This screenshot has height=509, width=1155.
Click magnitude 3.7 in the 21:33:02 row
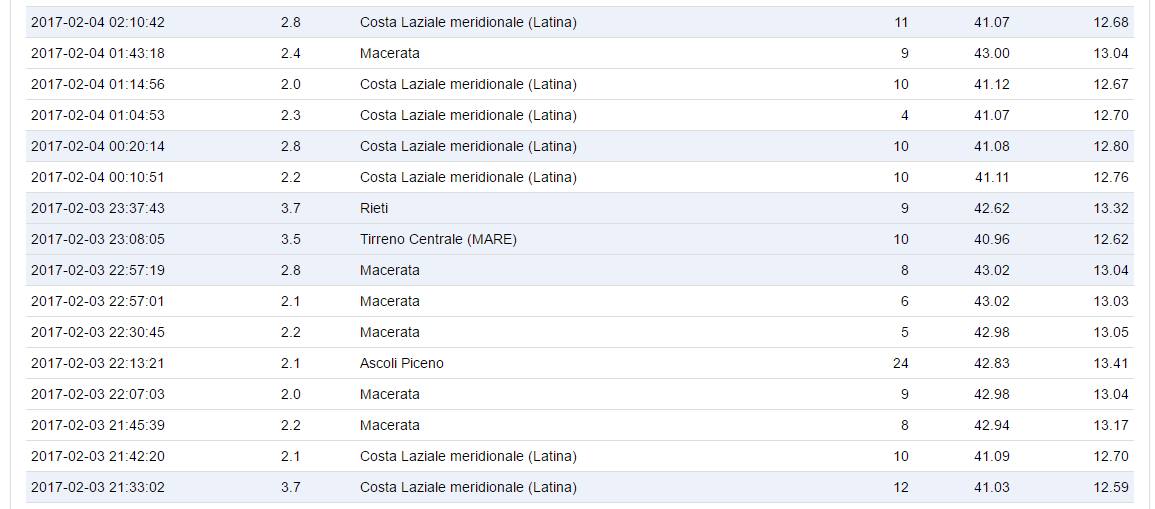coord(291,487)
